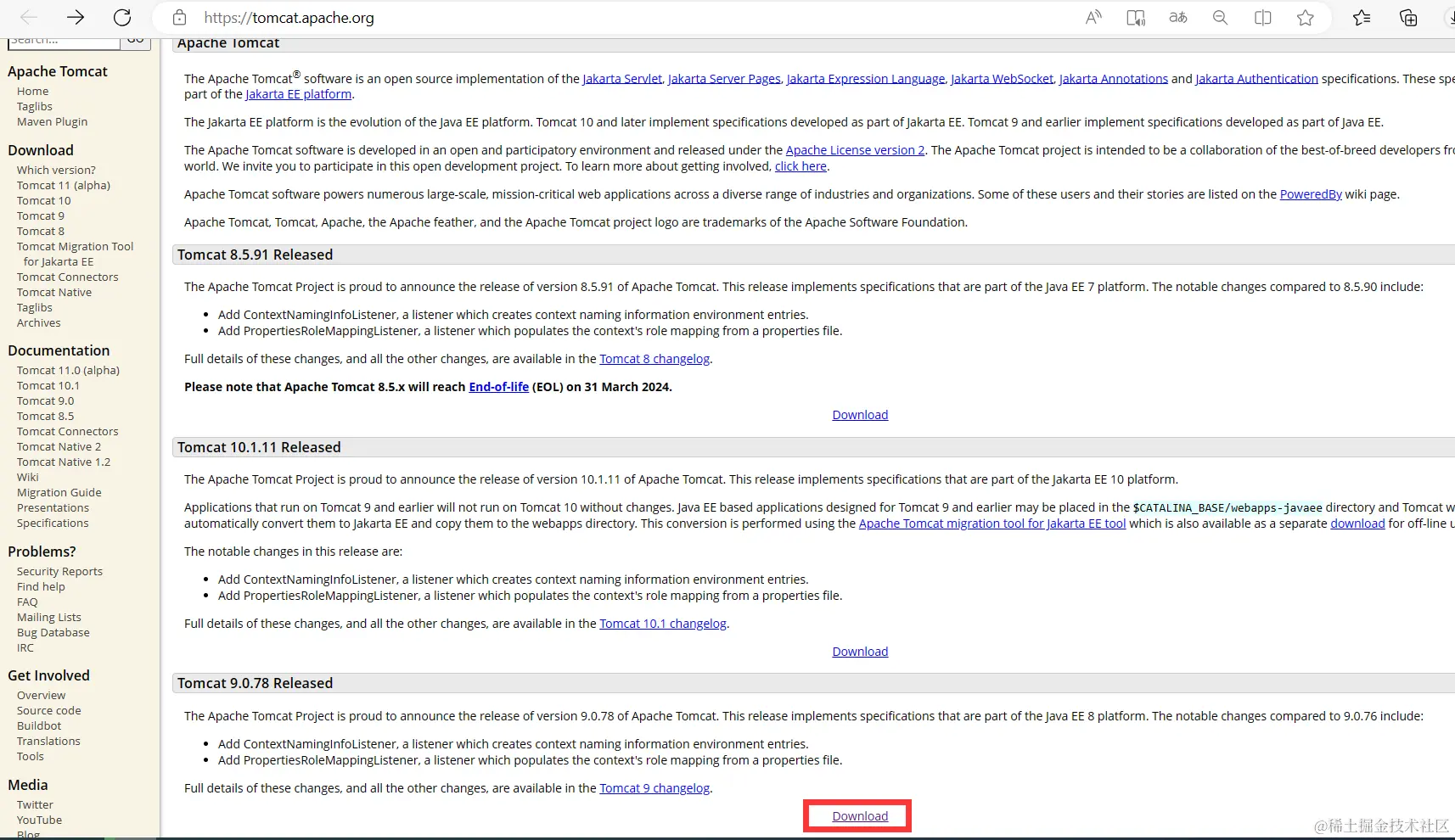Open the Twitter media link
Image resolution: width=1455 pixels, height=840 pixels.
click(x=35, y=805)
